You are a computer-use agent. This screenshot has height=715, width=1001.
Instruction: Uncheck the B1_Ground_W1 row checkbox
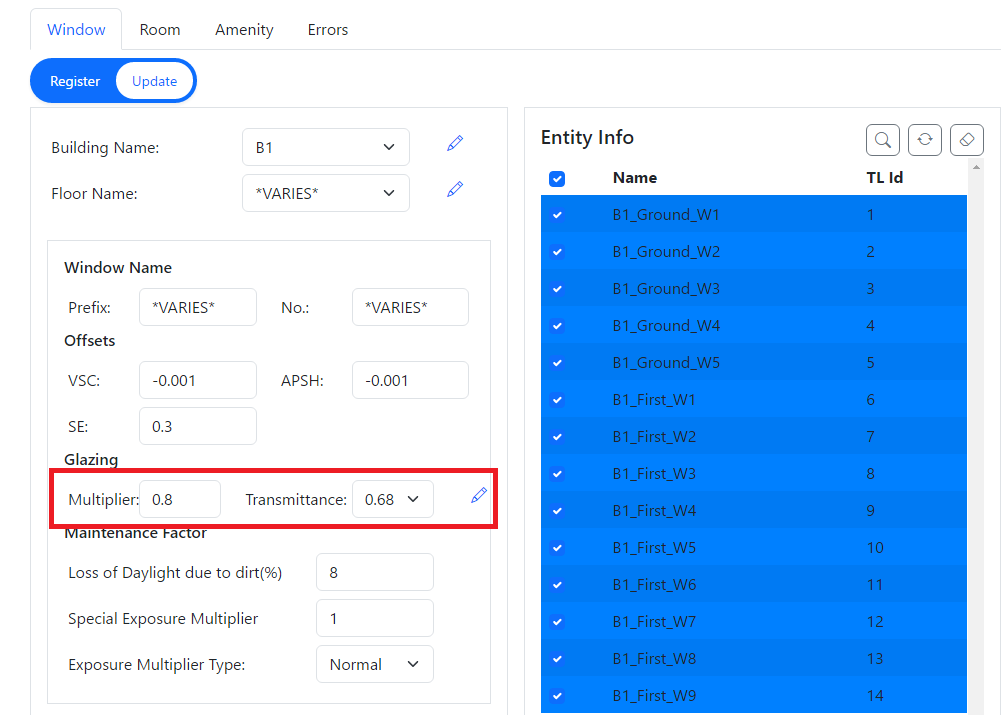point(557,215)
